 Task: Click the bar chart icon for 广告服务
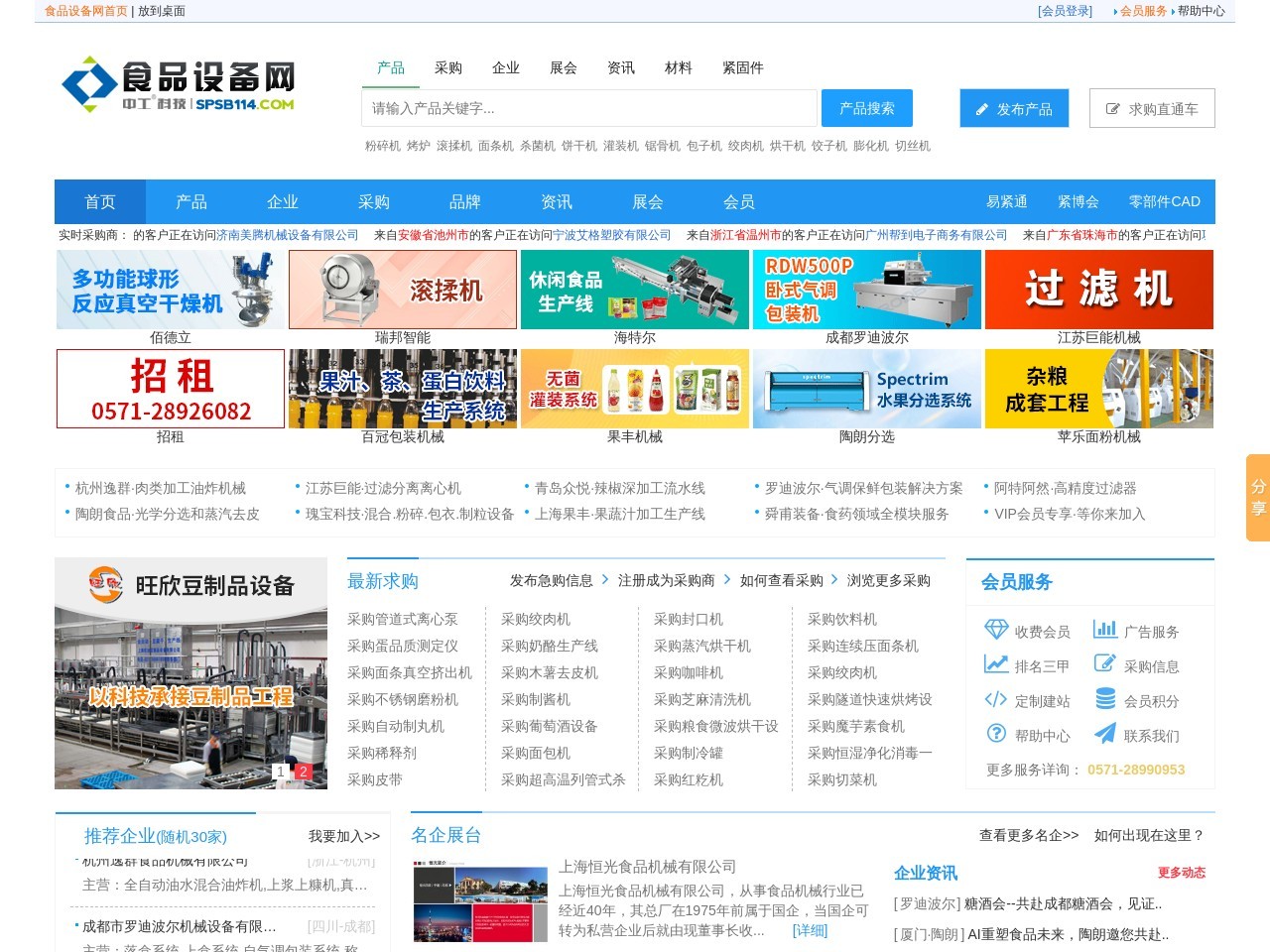click(1105, 629)
